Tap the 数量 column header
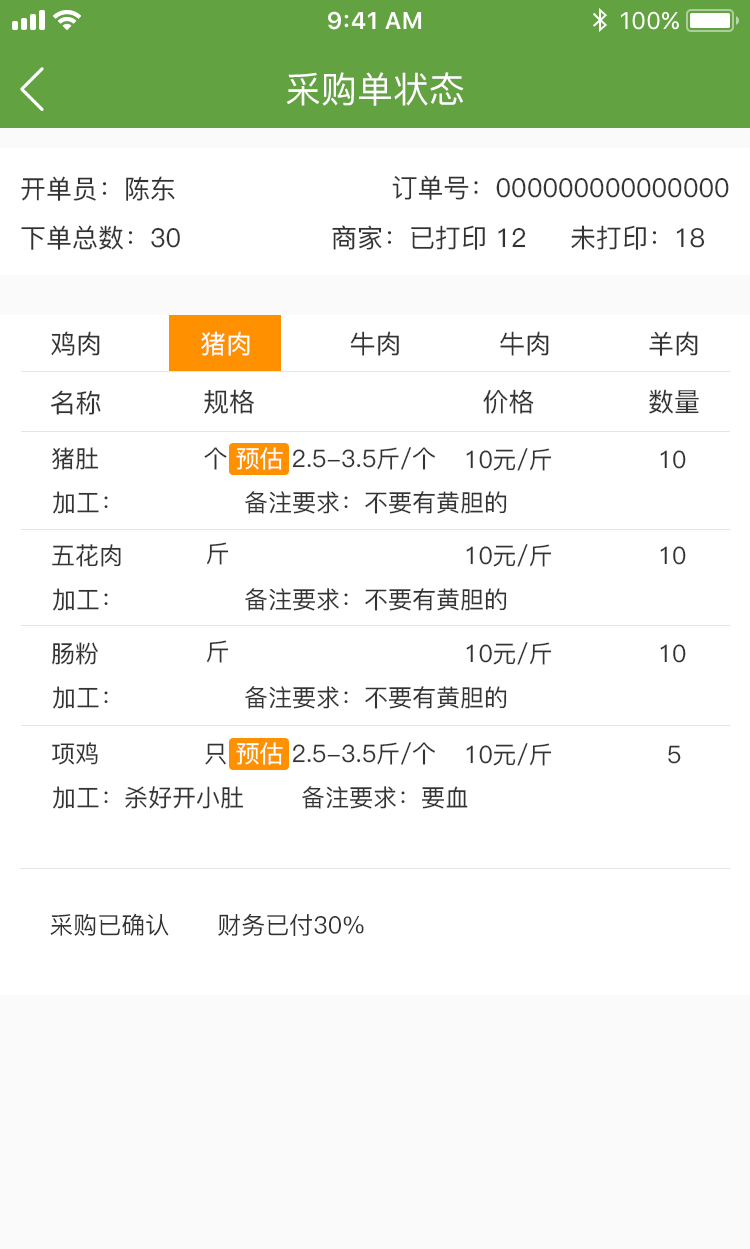The width and height of the screenshot is (750, 1249). [673, 402]
